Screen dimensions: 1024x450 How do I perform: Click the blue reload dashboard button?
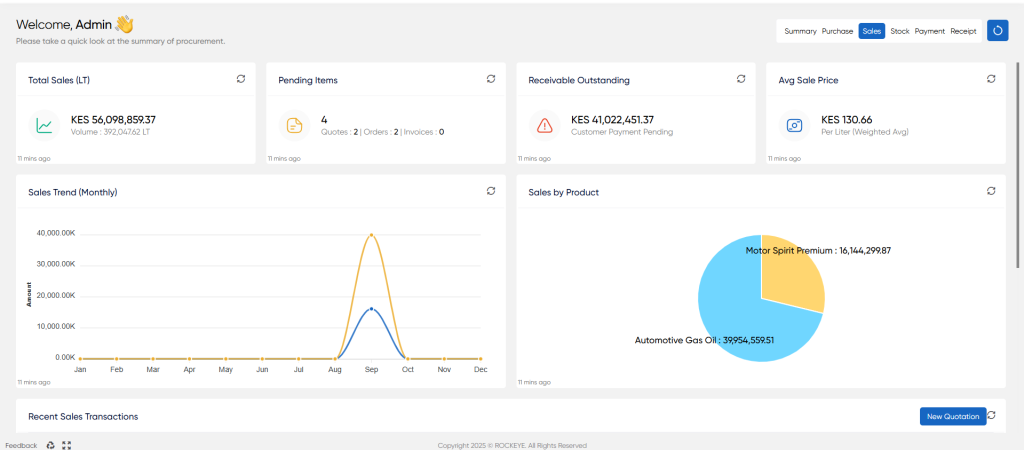pos(997,31)
